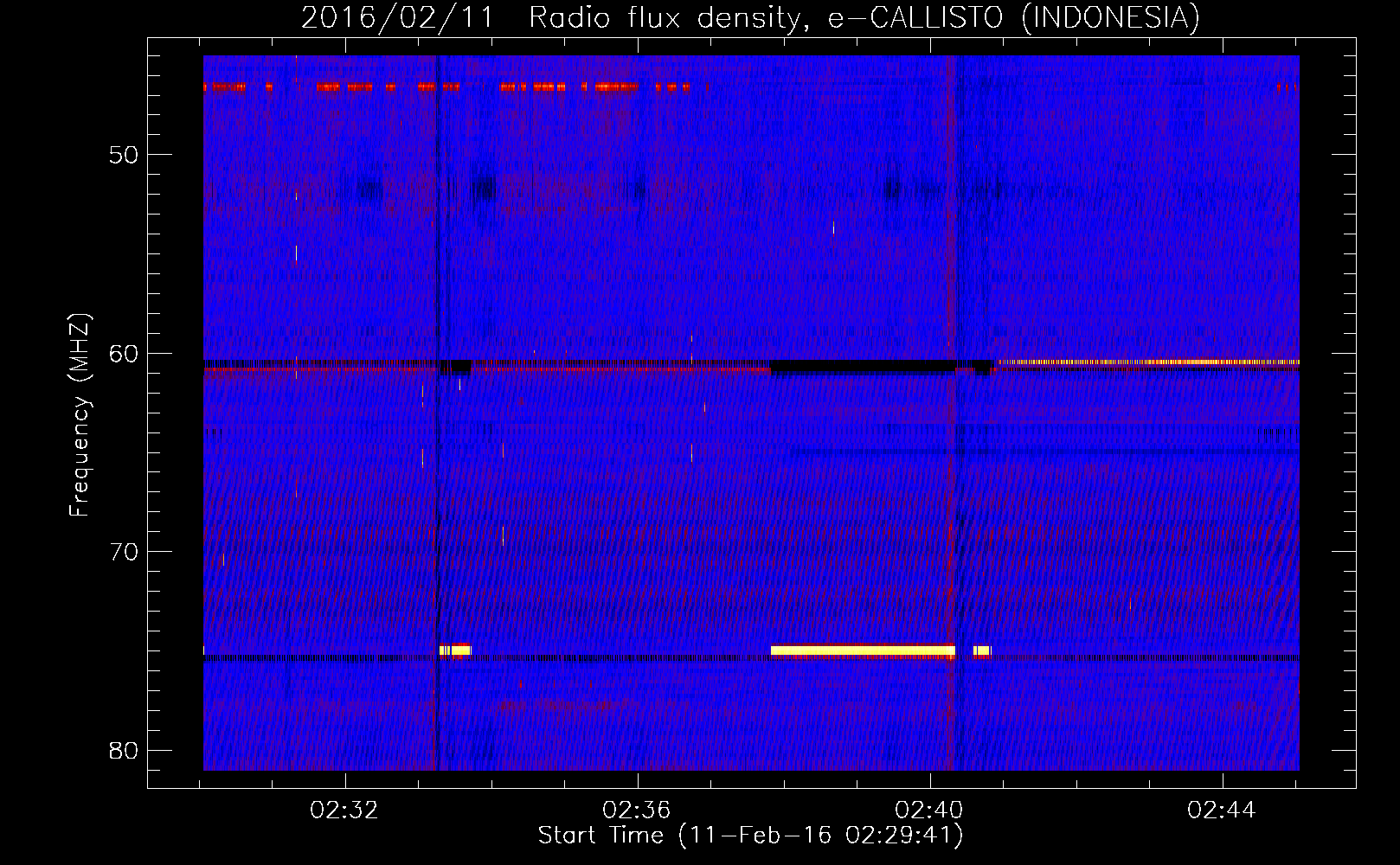Image resolution: width=1400 pixels, height=865 pixels.
Task: Click the plot title 'Radio flux density, e-CALLISTO (INDONESIA)'
Action: coord(864,17)
